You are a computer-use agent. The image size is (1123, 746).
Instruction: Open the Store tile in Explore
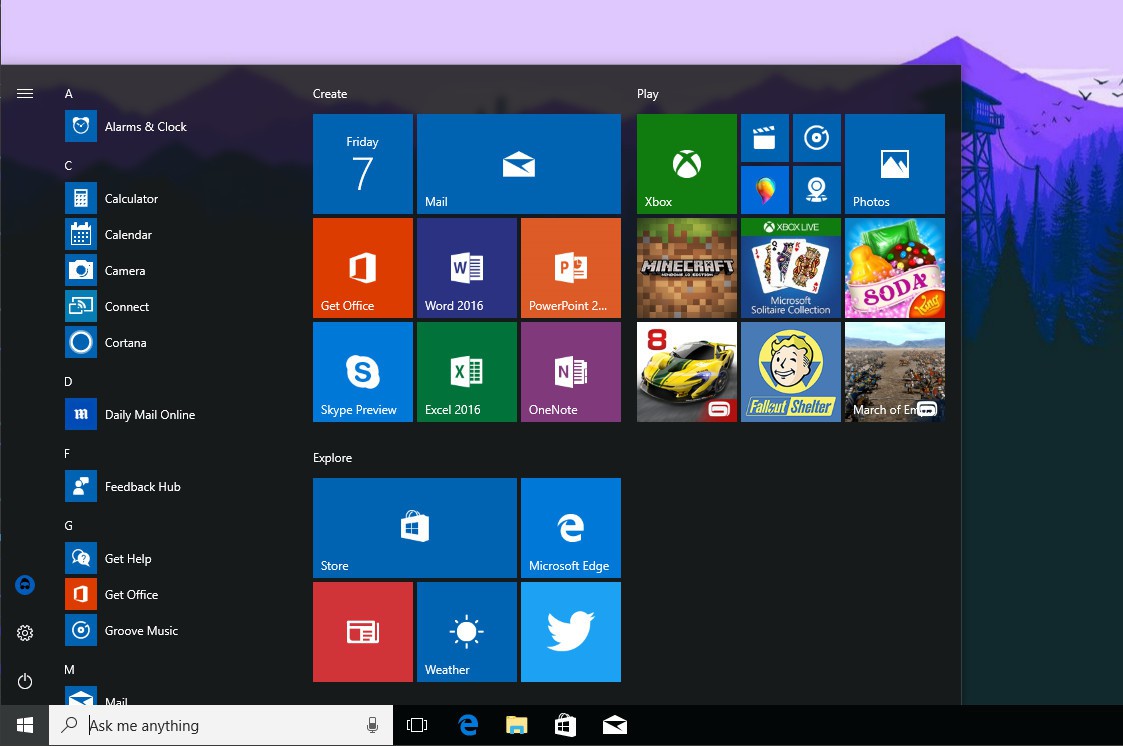click(414, 528)
